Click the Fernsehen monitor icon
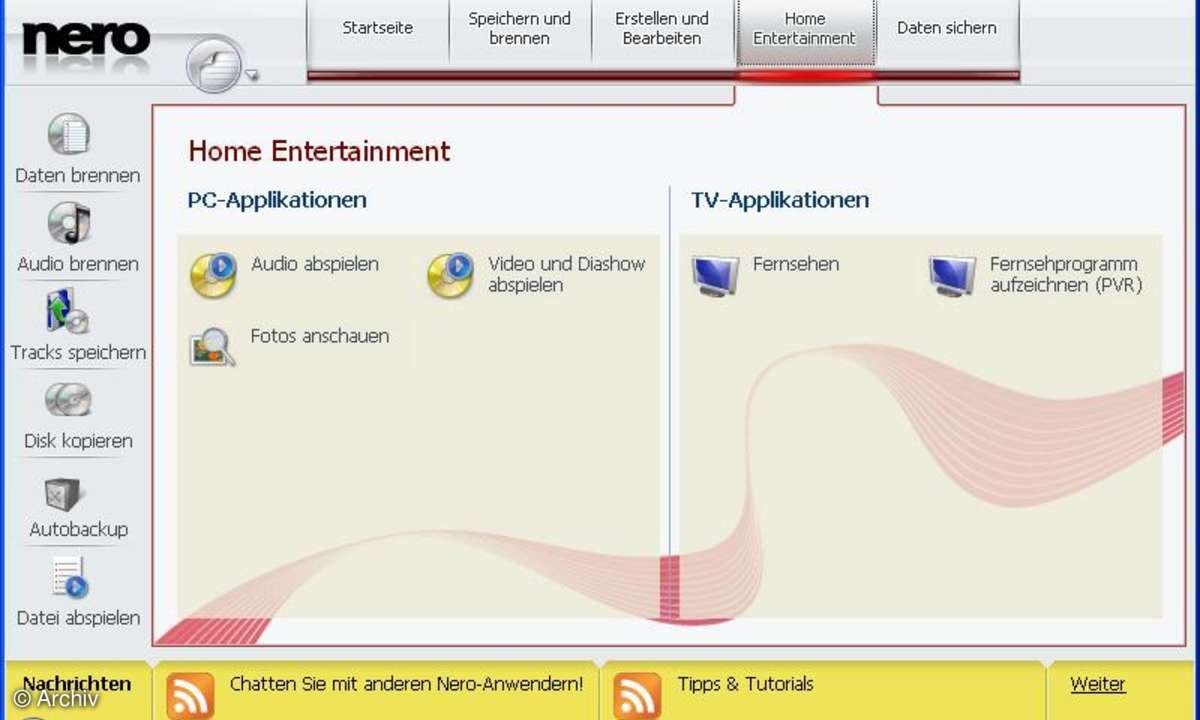The height and width of the screenshot is (720, 1200). tap(715, 275)
